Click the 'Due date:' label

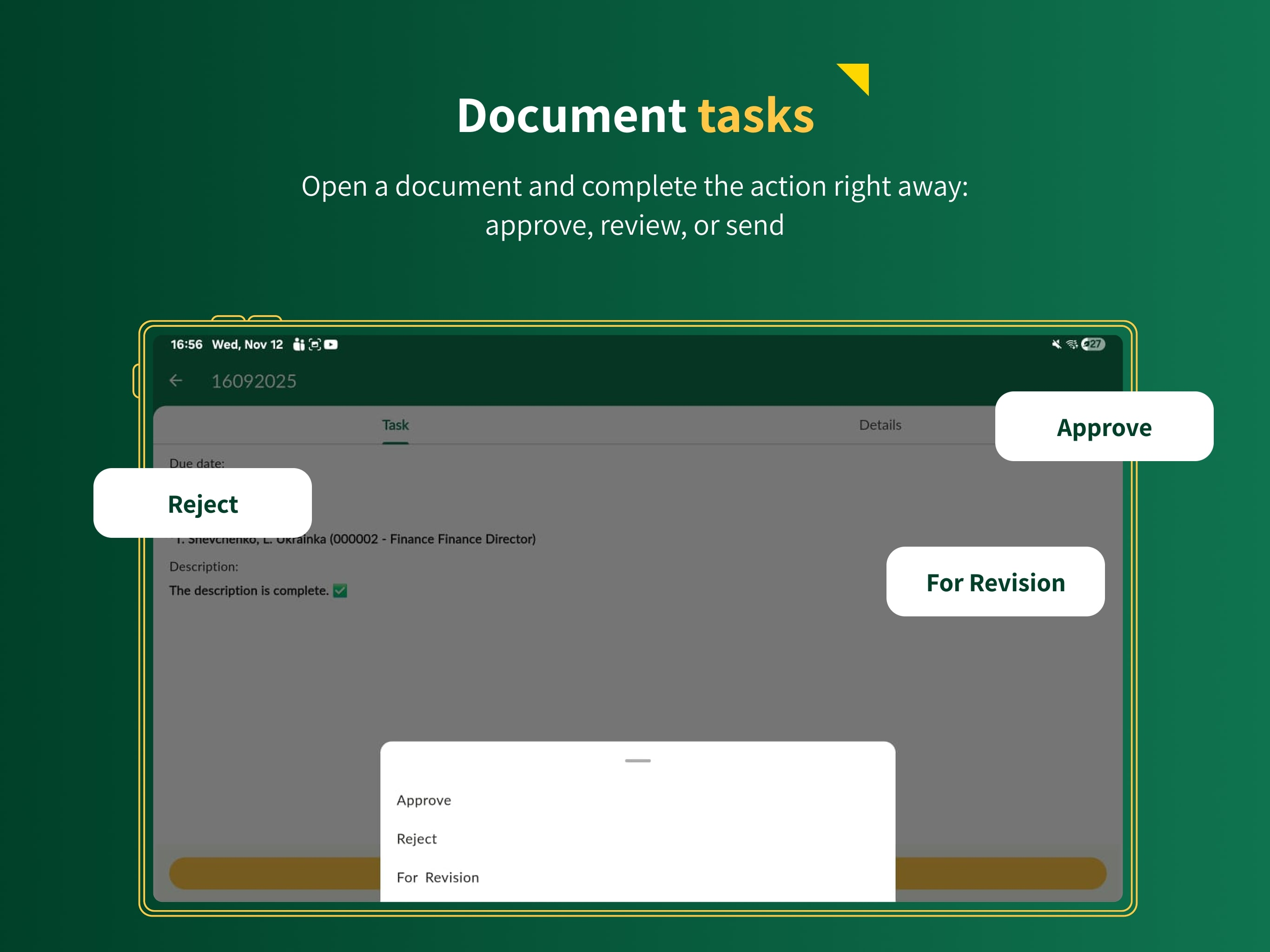pos(197,463)
